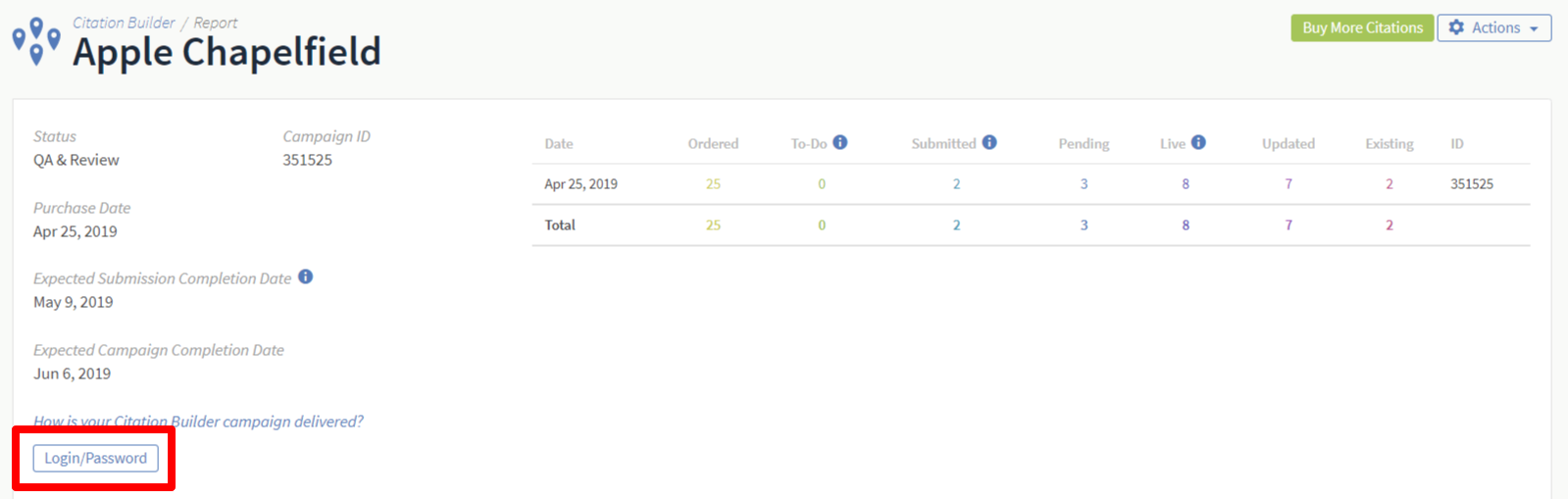Click the Apr 25, 2019 date cell in table
Image resolution: width=1568 pixels, height=499 pixels.
coord(581,184)
